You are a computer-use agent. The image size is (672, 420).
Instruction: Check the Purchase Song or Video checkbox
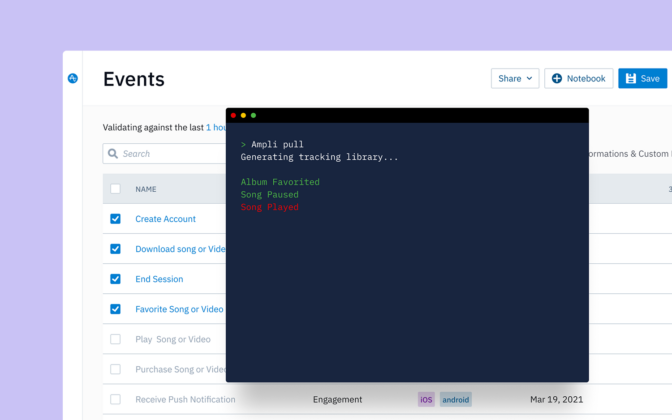[115, 369]
